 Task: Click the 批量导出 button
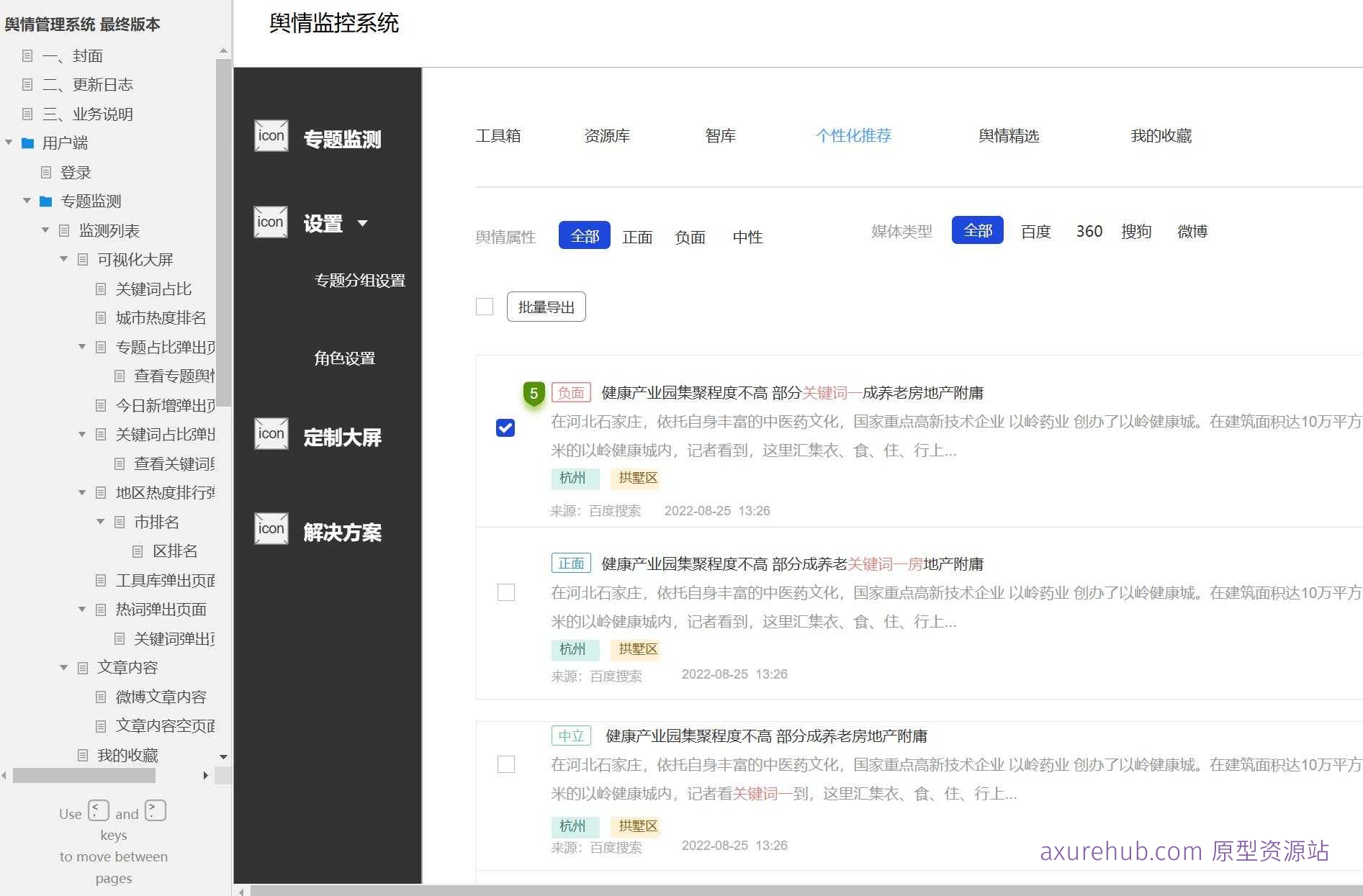[546, 307]
